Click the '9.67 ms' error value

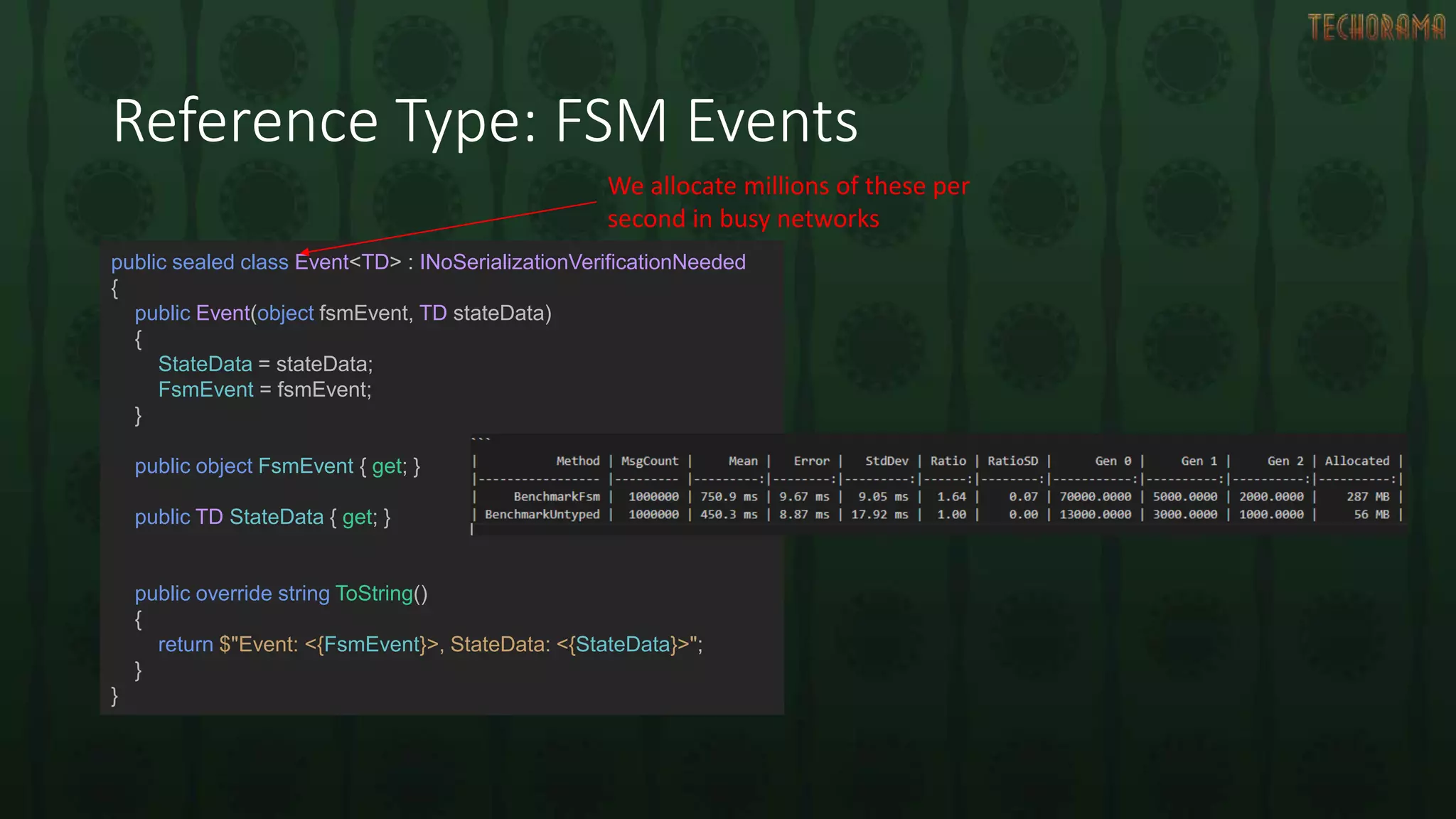804,497
